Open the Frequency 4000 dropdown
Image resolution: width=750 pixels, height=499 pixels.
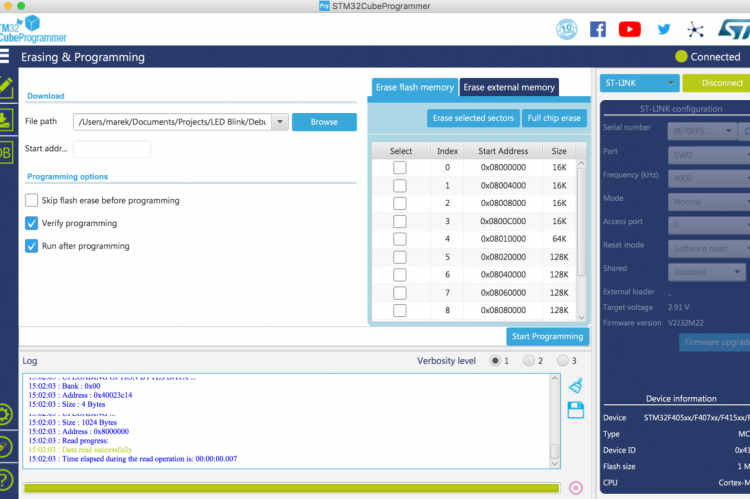click(709, 178)
